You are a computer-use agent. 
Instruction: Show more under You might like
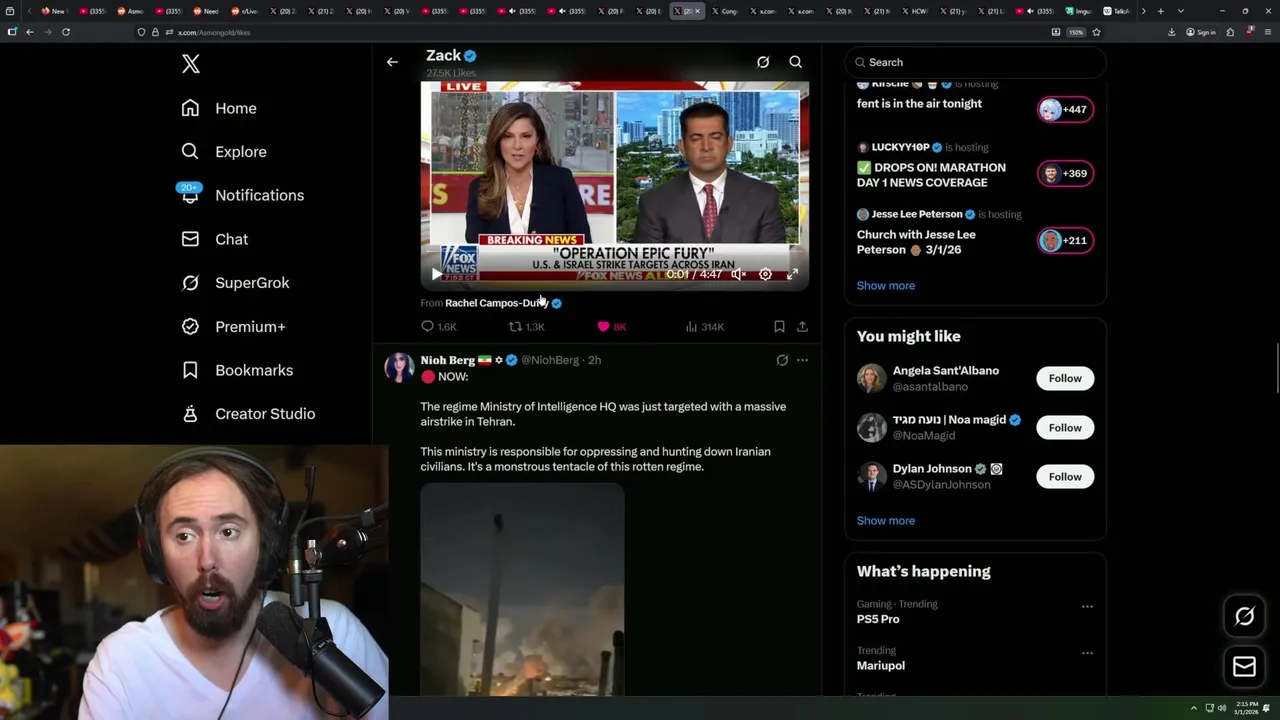pyautogui.click(x=886, y=521)
